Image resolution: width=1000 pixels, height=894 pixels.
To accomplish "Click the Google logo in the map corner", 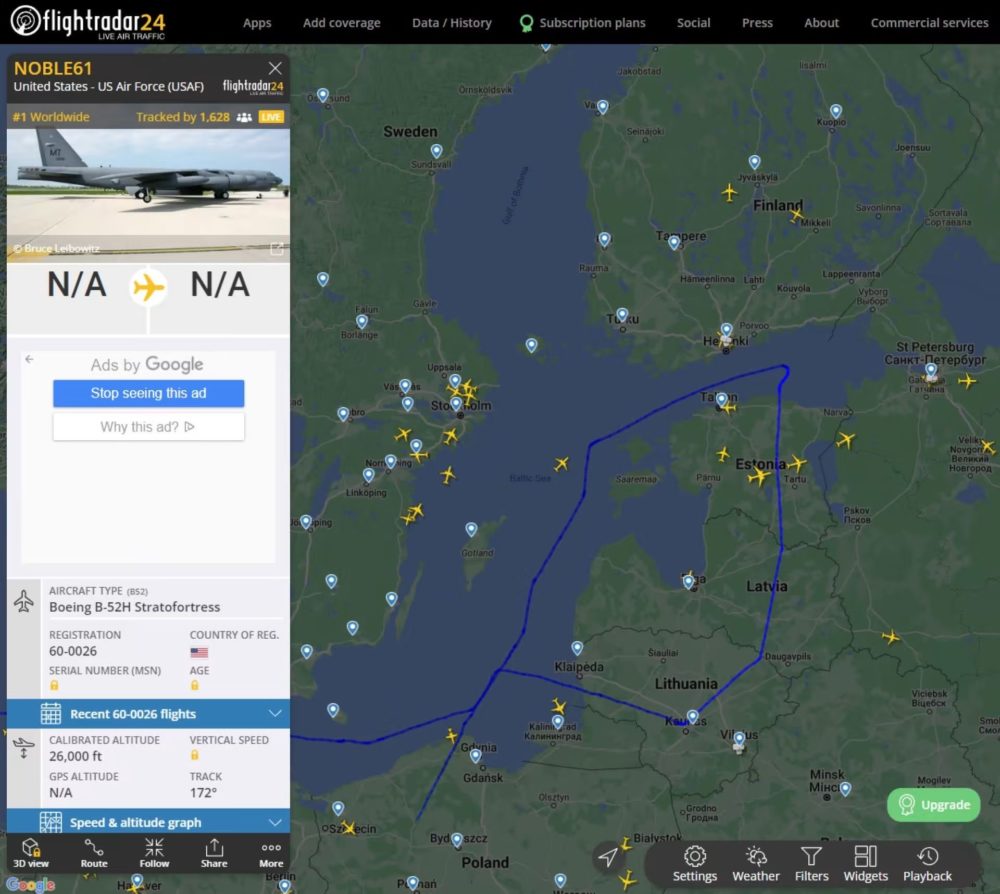I will [x=31, y=885].
